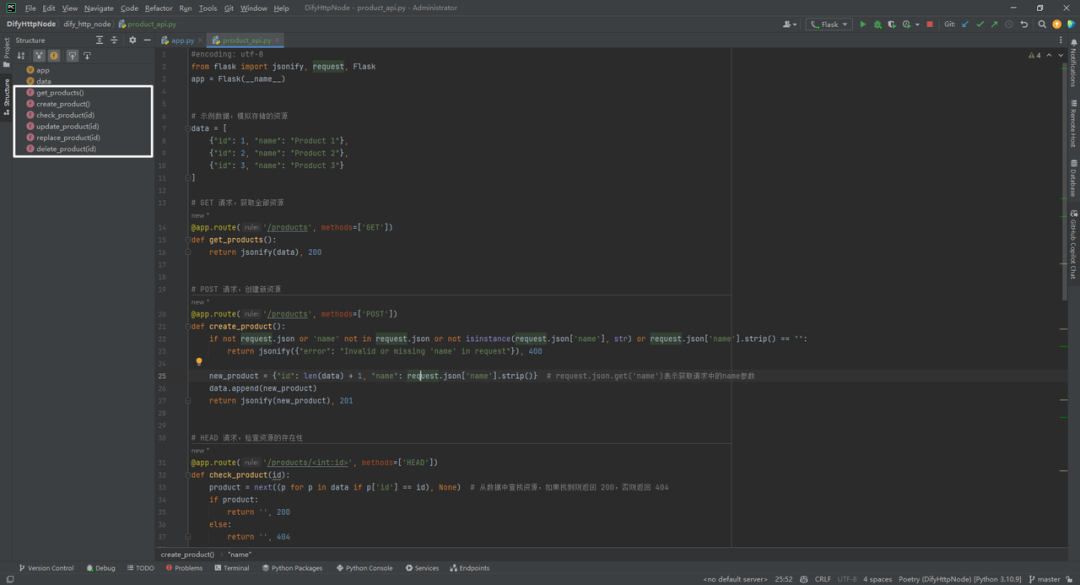Viewport: 1080px width, 585px height.
Task: Toggle Show Fields filter button
Action: click(x=54, y=56)
